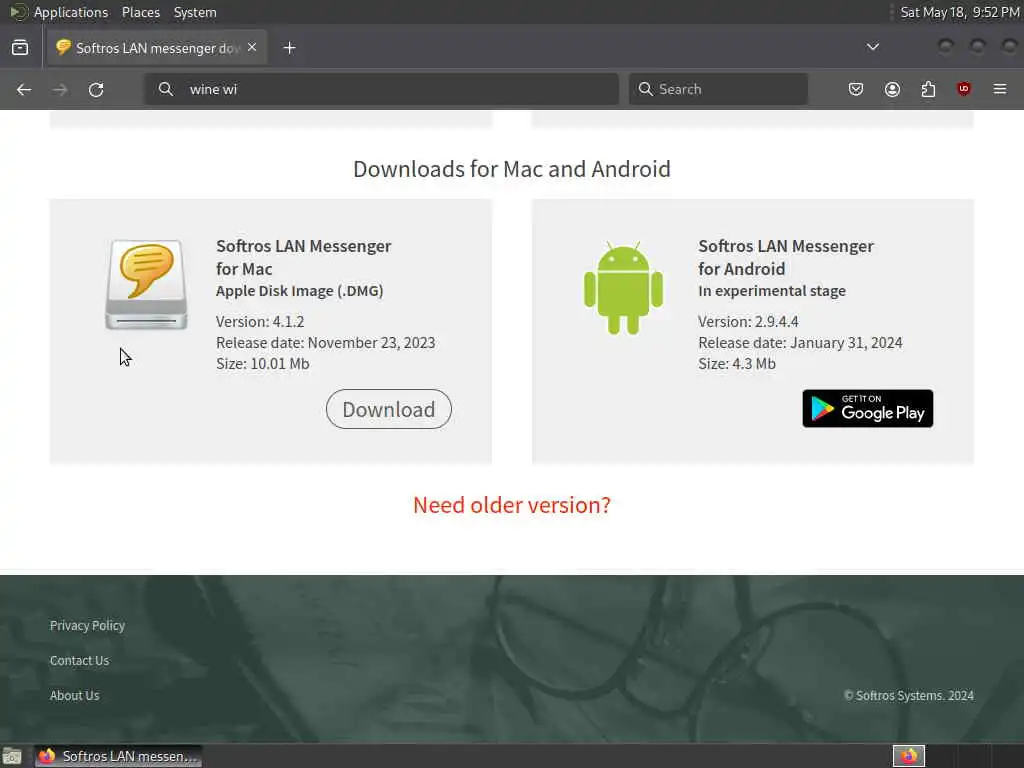The image size is (1024, 768).
Task: Open the Contact Us footer link
Action: [80, 660]
